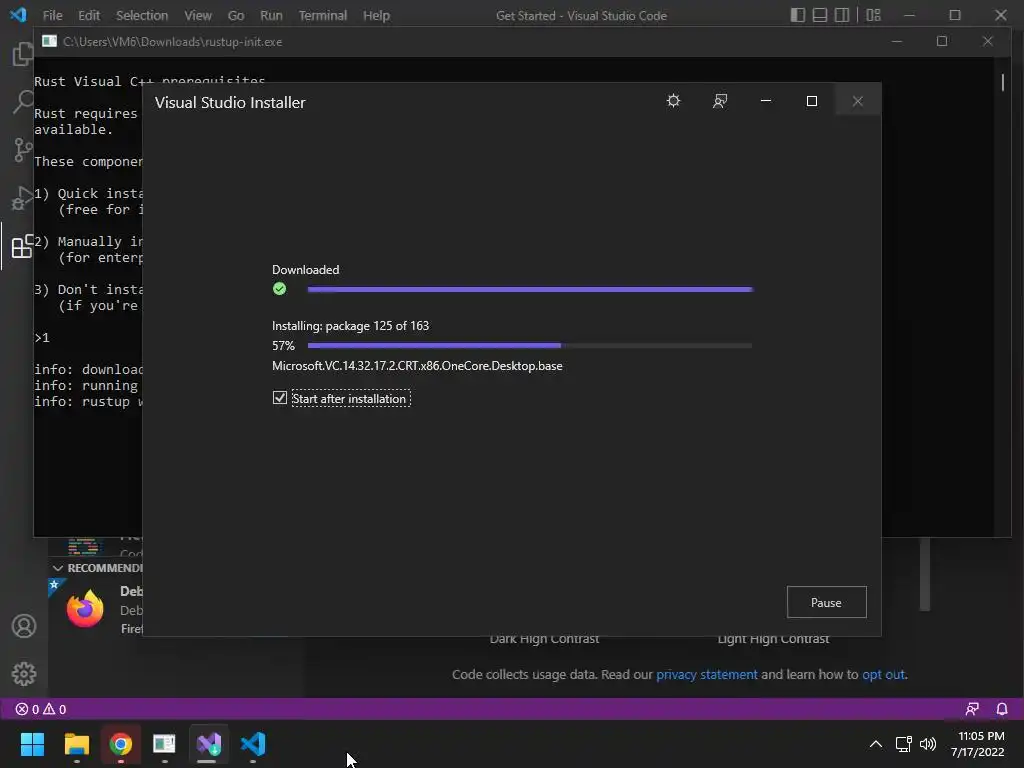The height and width of the screenshot is (768, 1024).
Task: Open the Accounts icon in VS Code
Action: tap(24, 626)
